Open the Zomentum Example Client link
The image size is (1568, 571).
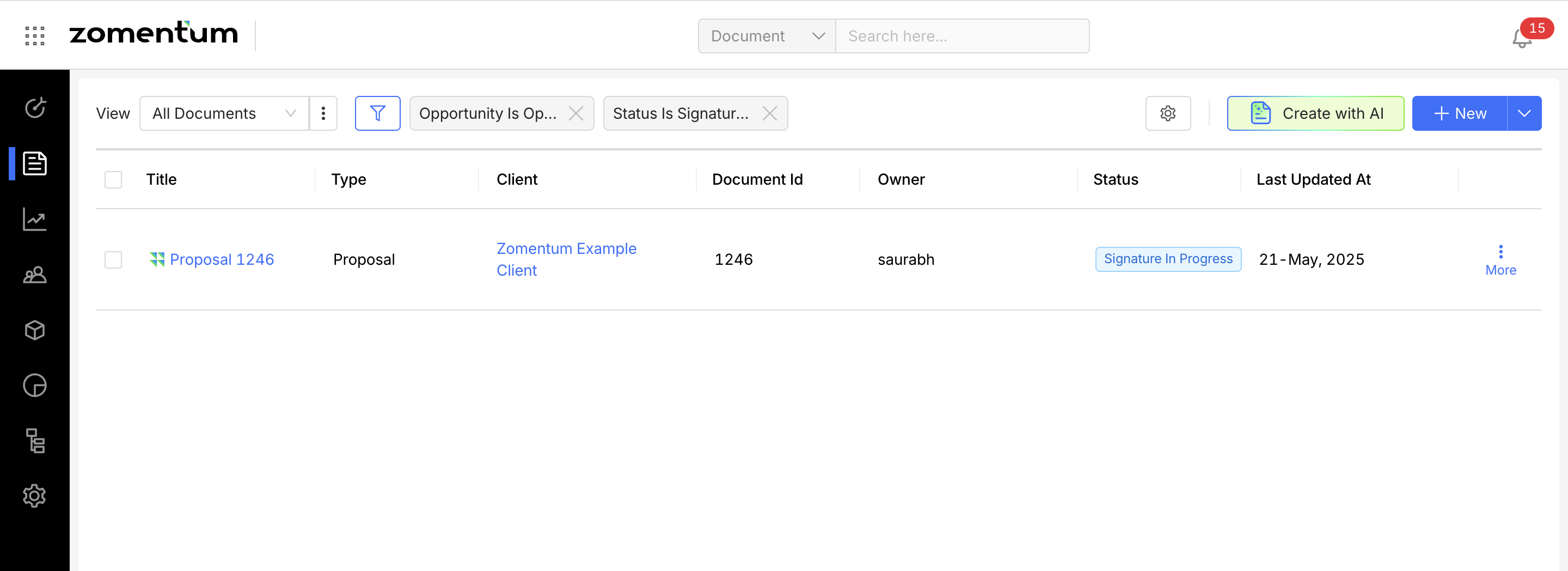tap(566, 259)
